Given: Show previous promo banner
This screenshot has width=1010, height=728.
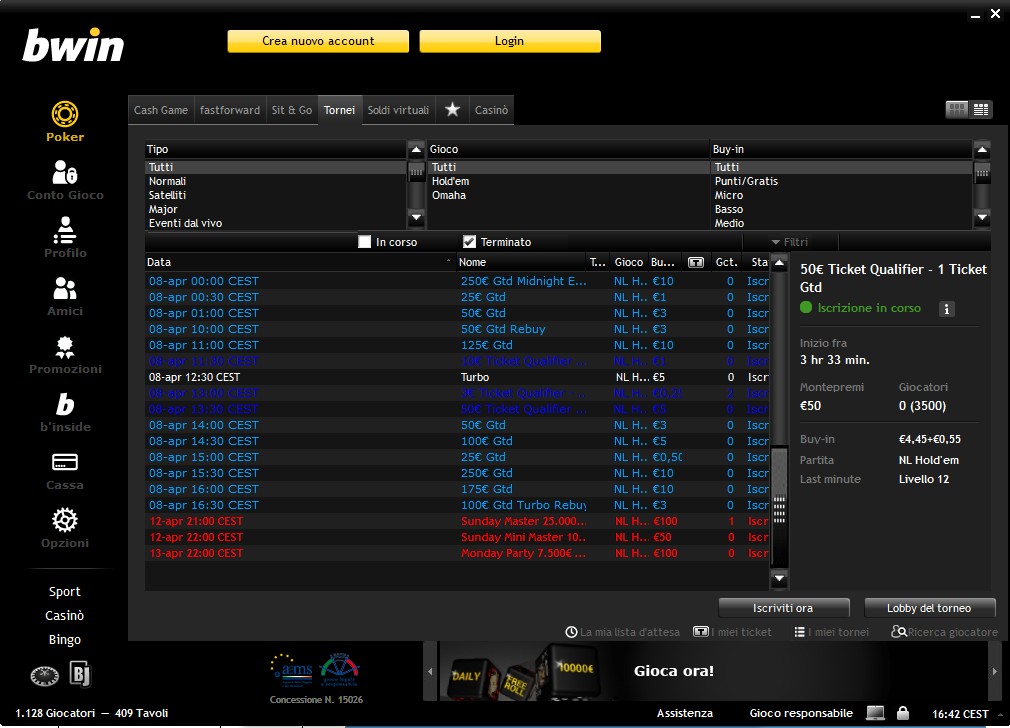Looking at the screenshot, I should pos(430,671).
